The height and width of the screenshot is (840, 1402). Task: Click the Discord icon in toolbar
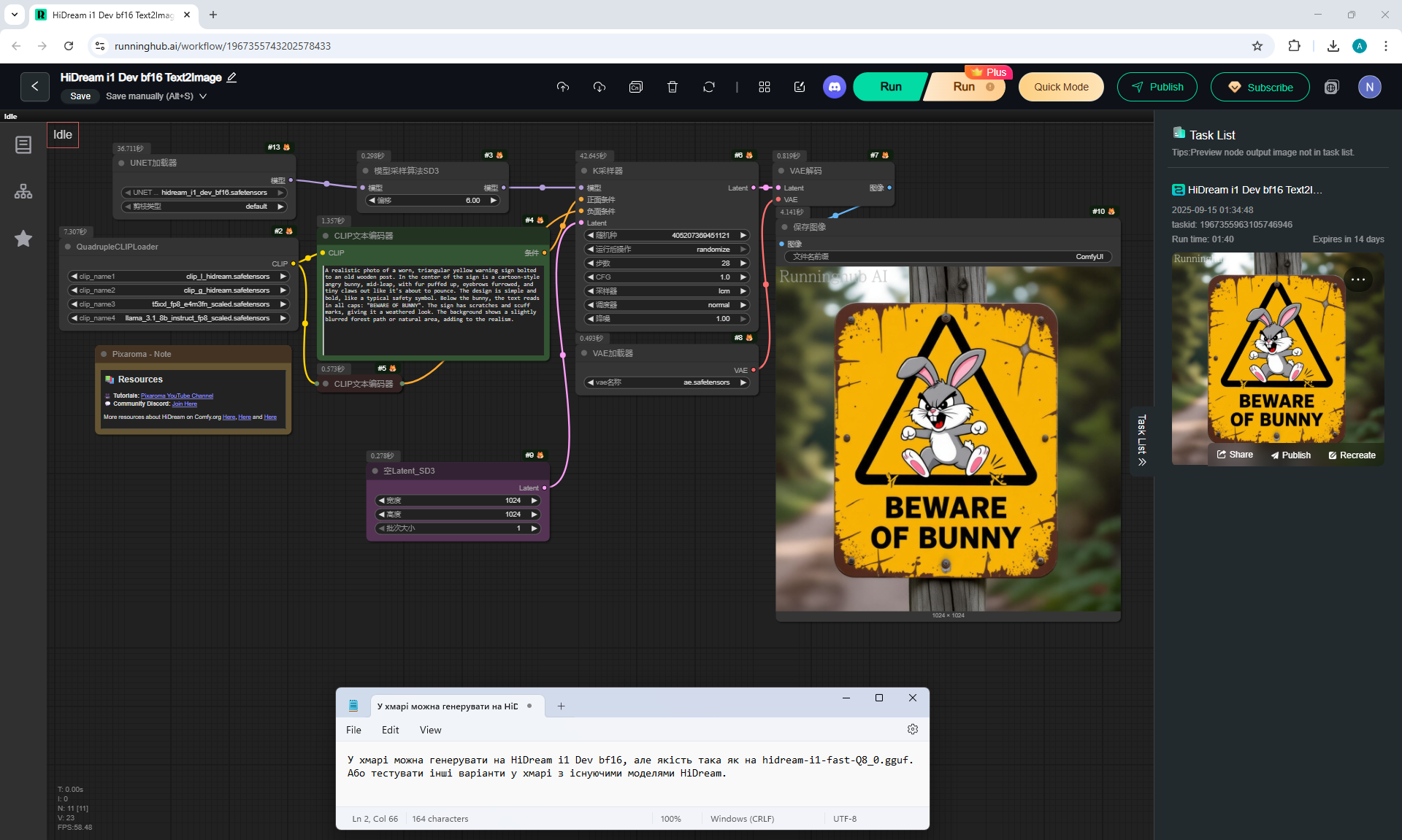[834, 87]
